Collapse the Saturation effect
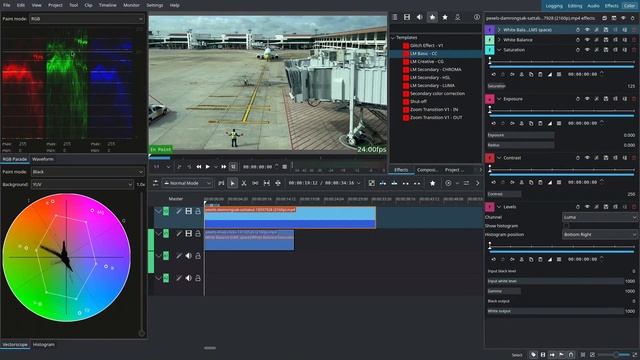The width and height of the screenshot is (640, 360). coord(499,50)
